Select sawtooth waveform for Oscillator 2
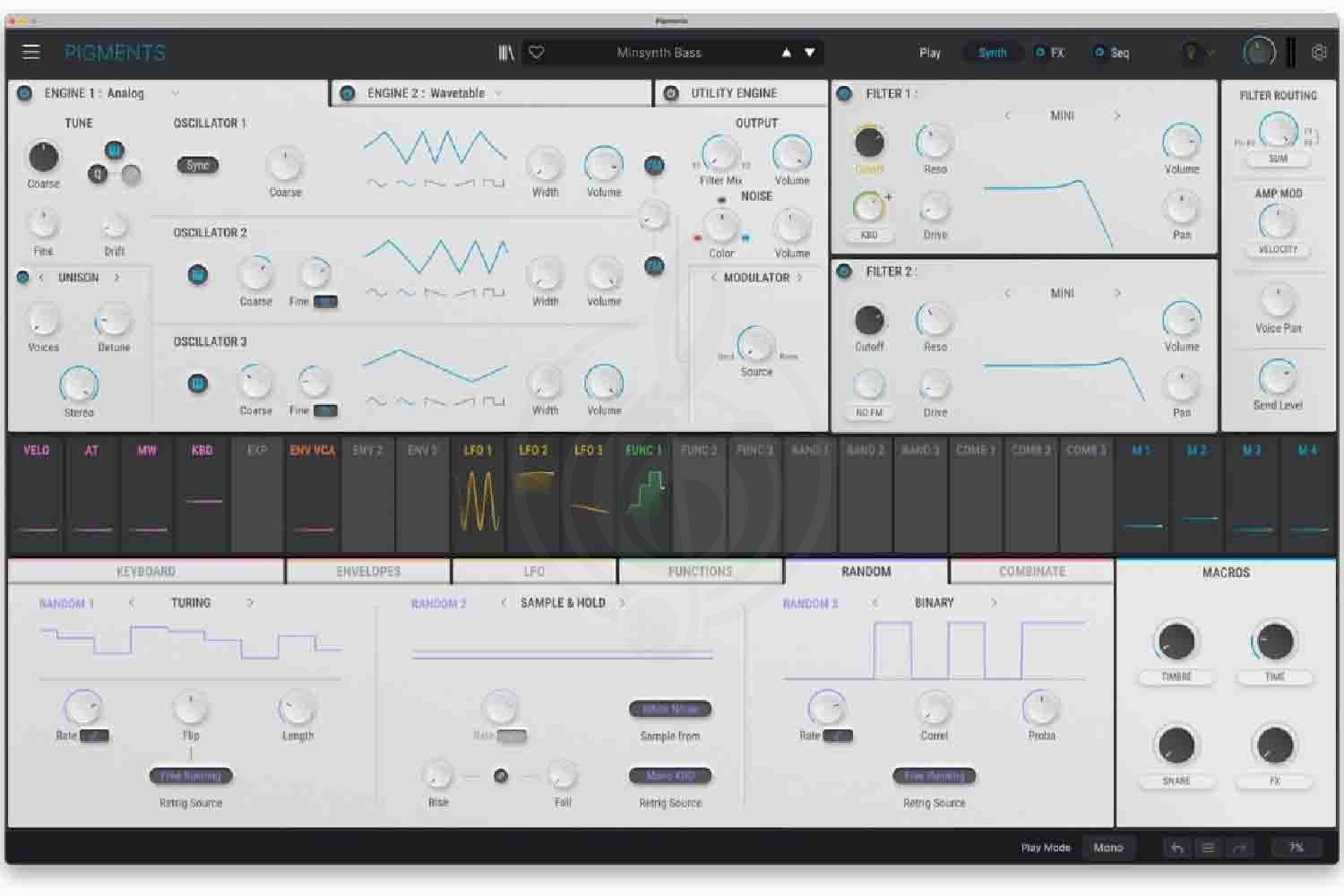 click(x=435, y=292)
